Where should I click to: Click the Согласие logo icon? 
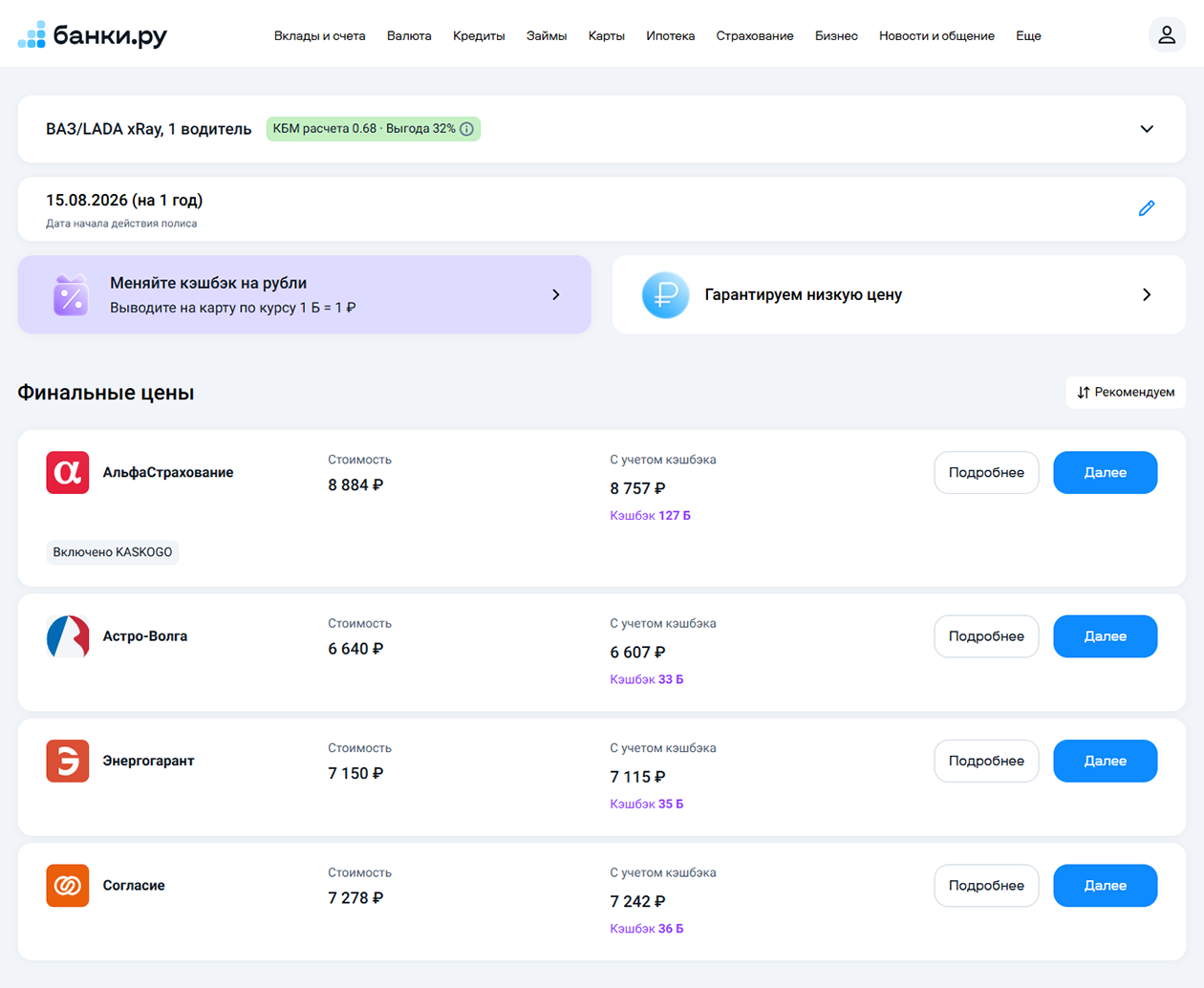pos(68,886)
